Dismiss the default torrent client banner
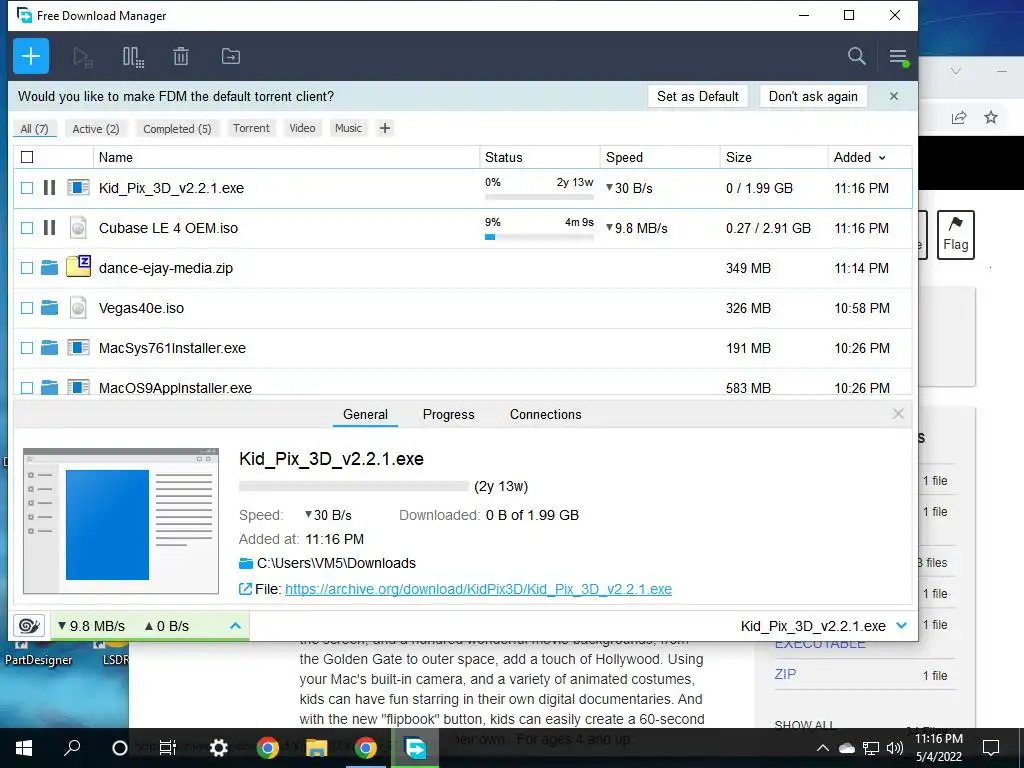The height and width of the screenshot is (768, 1024). point(894,96)
